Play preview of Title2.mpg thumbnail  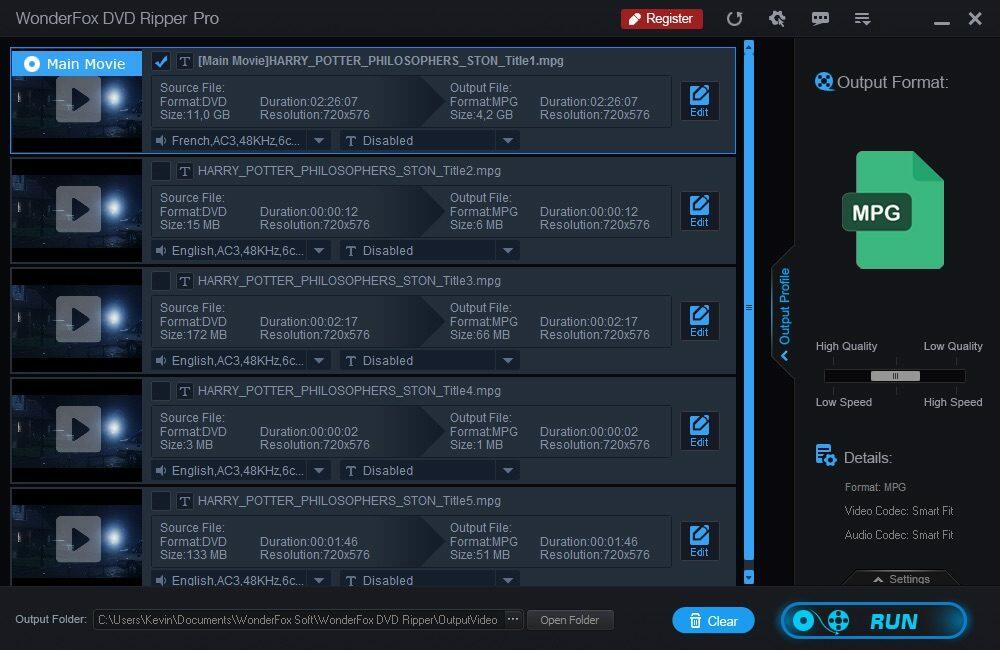tap(78, 209)
